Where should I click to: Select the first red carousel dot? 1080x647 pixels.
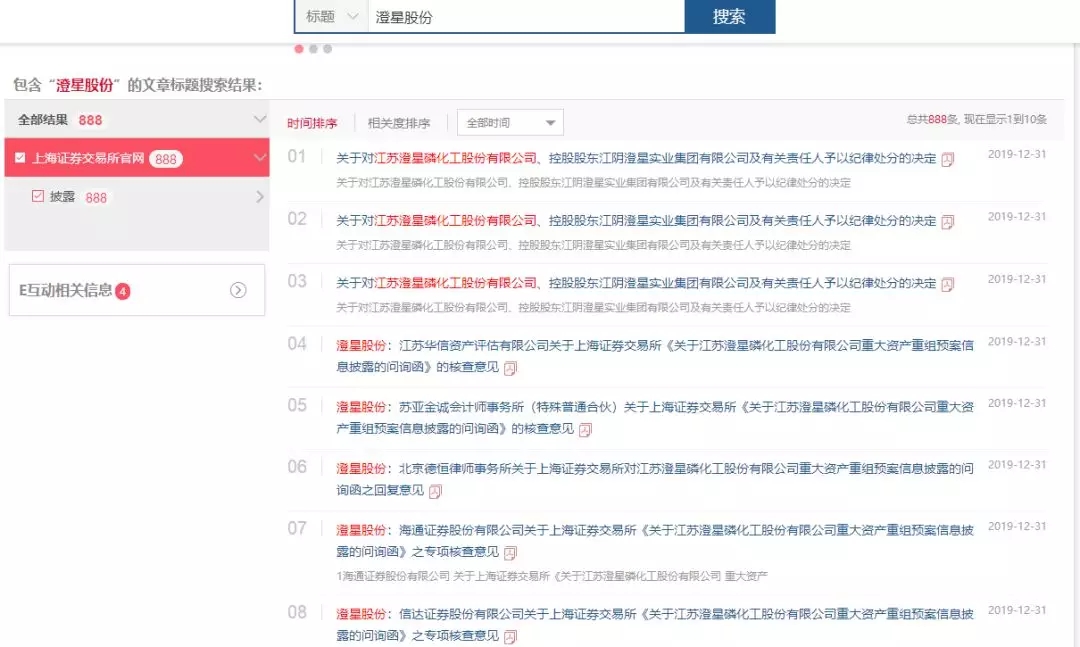click(x=299, y=49)
